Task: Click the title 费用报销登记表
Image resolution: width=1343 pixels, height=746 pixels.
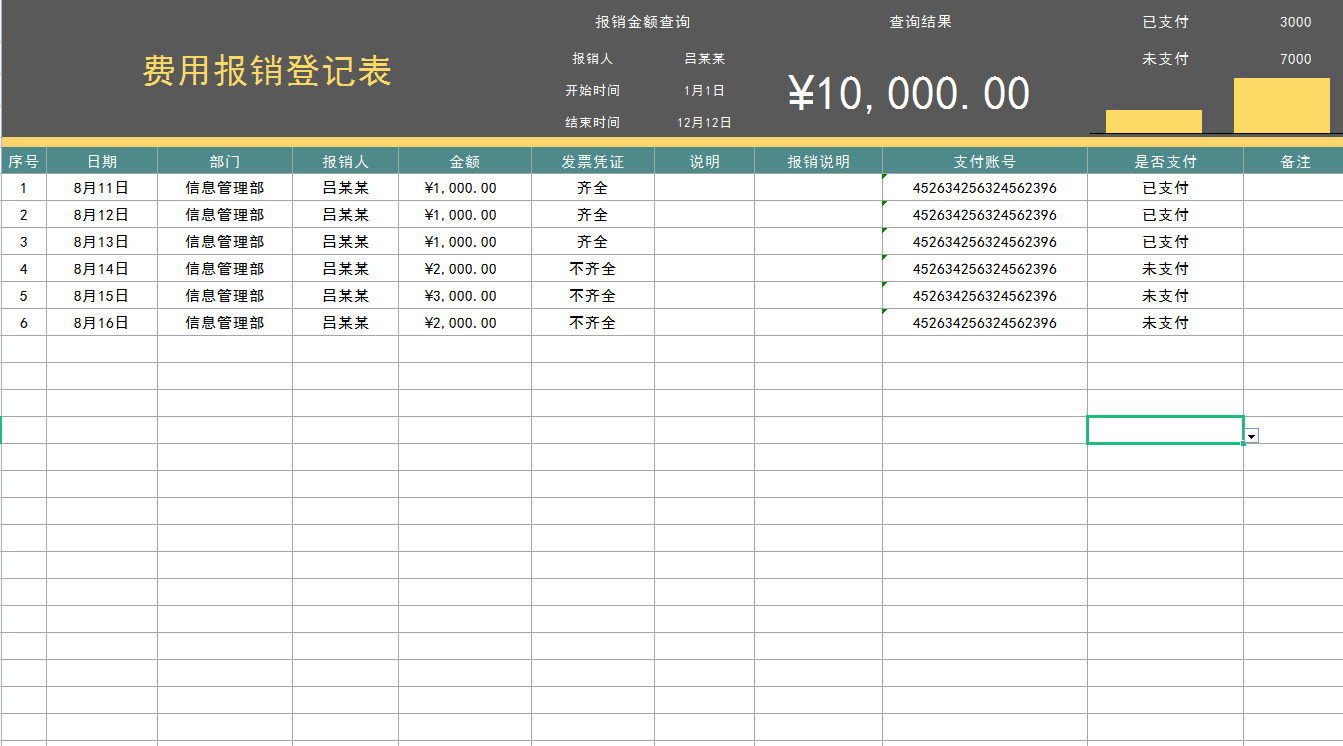Action: 266,71
